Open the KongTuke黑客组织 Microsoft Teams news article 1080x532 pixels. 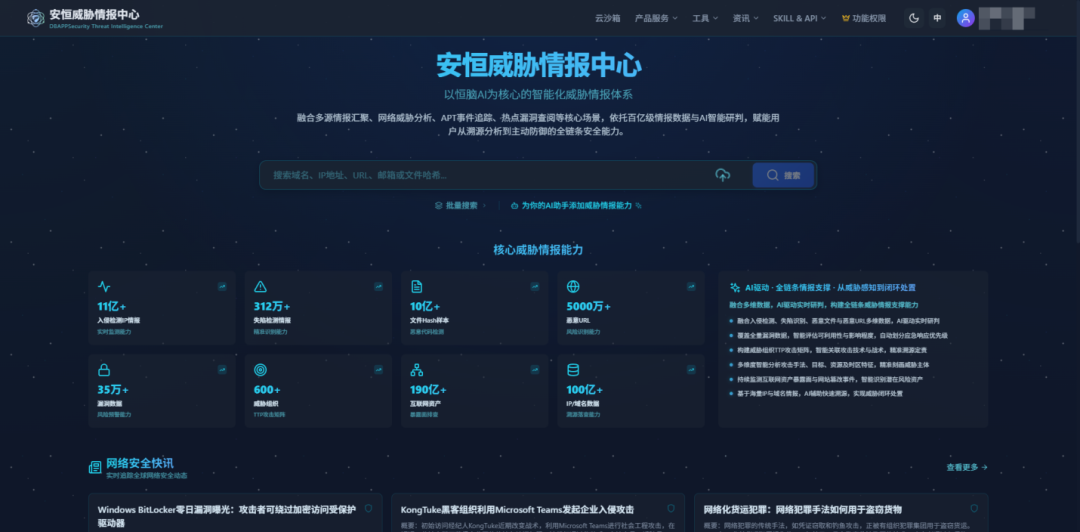pos(517,510)
